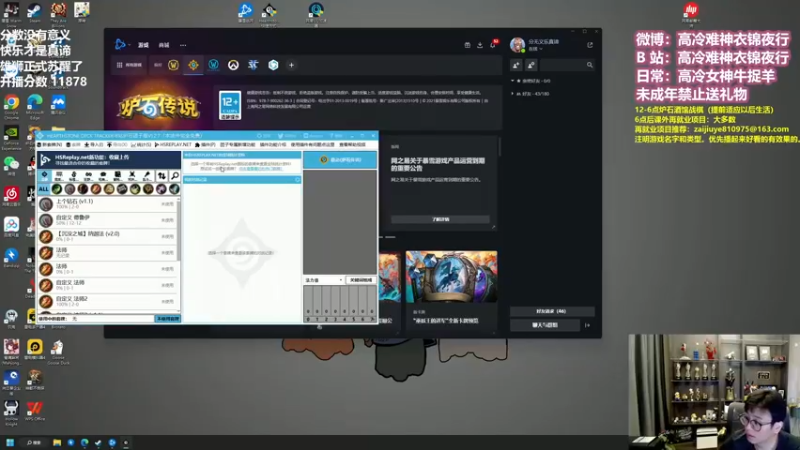Viewport: 800px width, 450px height.
Task: Filter decks by the green Demon Hunter class icon
Action: 57,189
